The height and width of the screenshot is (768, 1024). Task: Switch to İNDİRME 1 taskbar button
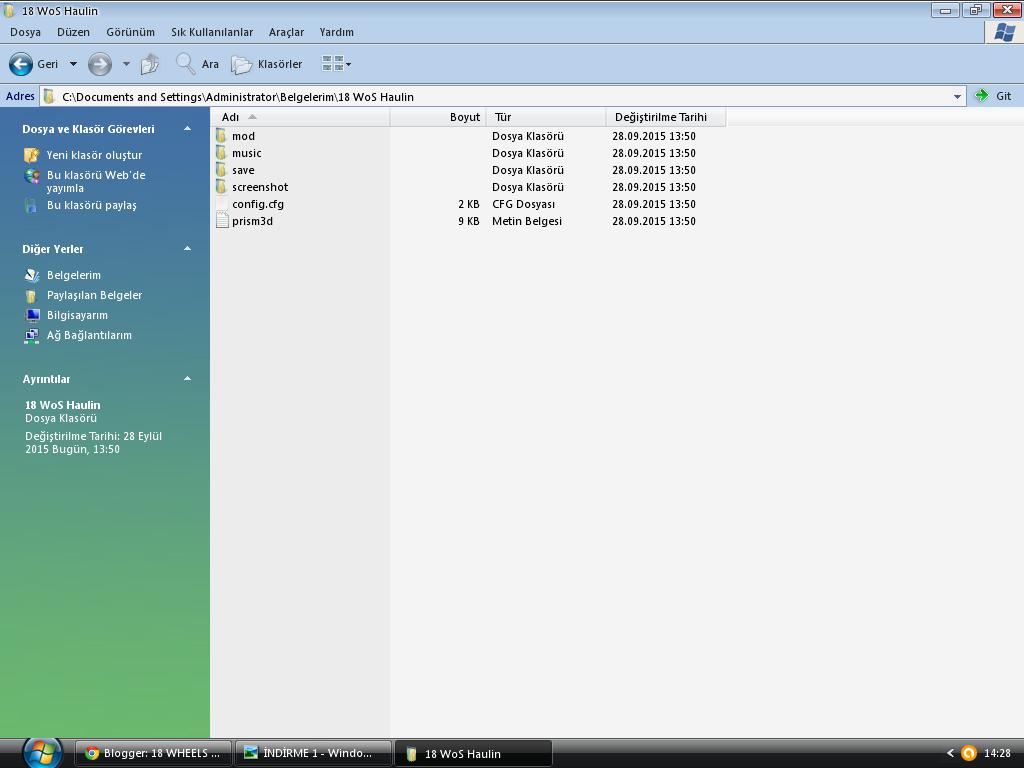click(x=313, y=753)
